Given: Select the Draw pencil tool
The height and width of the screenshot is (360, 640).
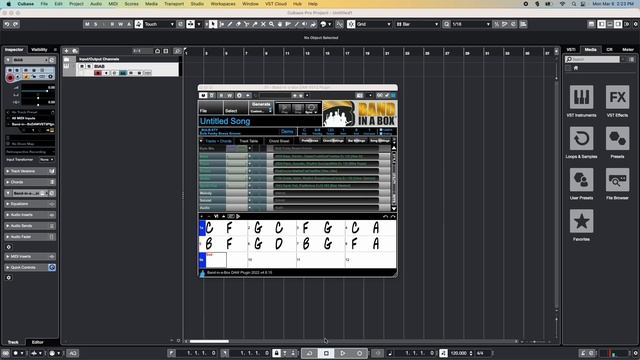Looking at the screenshot, I should (230, 24).
